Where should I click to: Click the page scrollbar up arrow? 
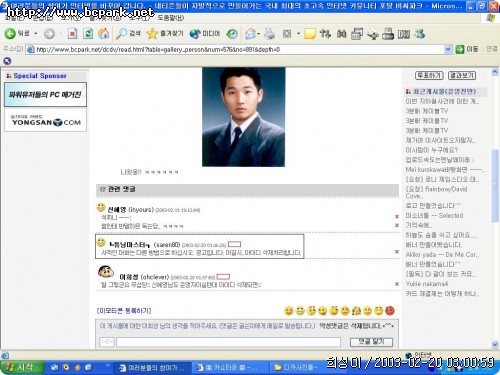(495, 72)
